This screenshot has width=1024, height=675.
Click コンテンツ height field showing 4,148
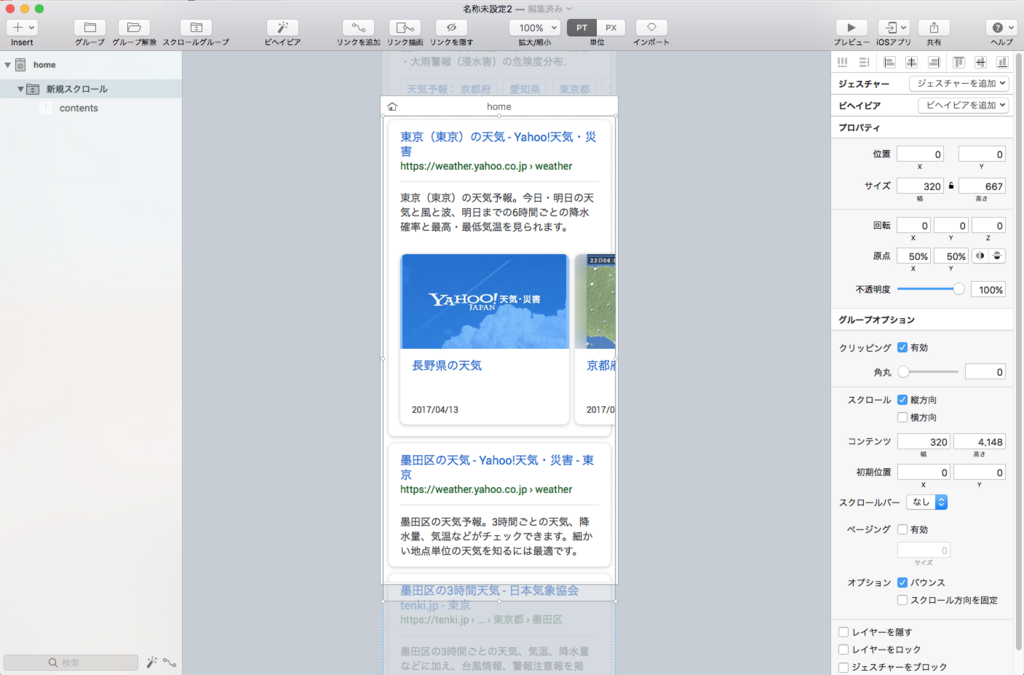(x=980, y=442)
